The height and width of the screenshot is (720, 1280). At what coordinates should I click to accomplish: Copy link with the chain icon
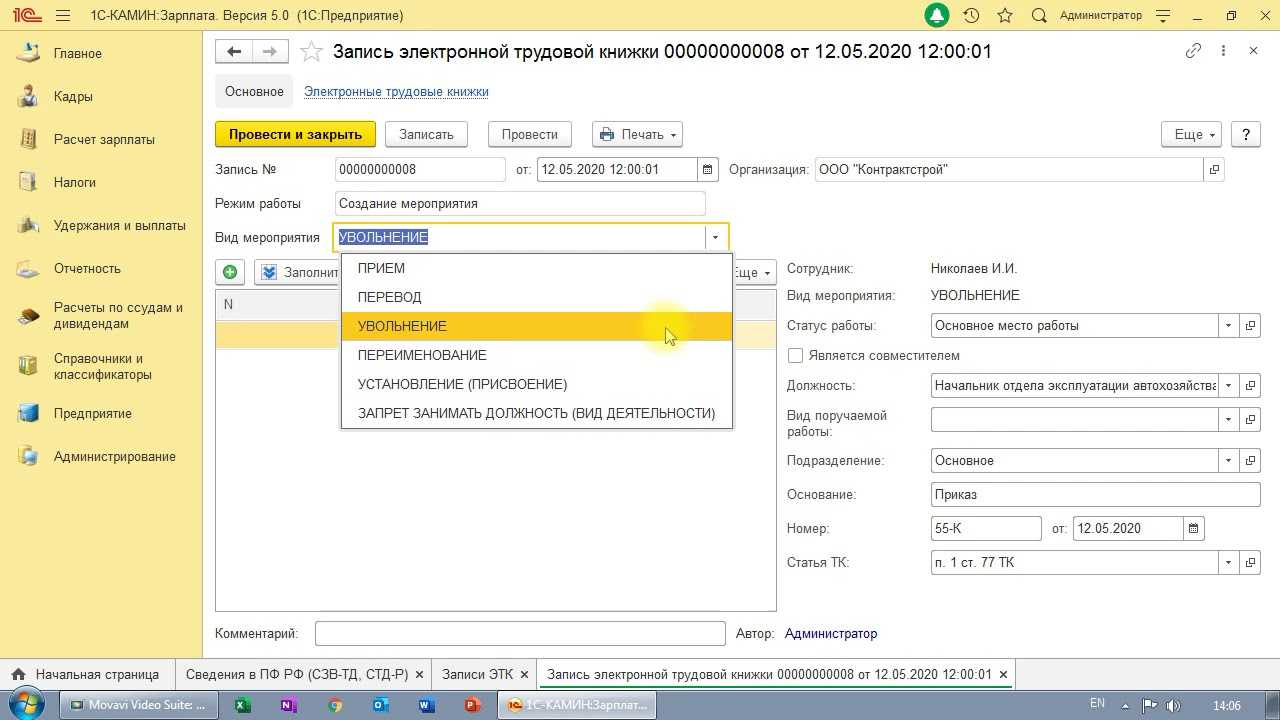coord(1193,51)
